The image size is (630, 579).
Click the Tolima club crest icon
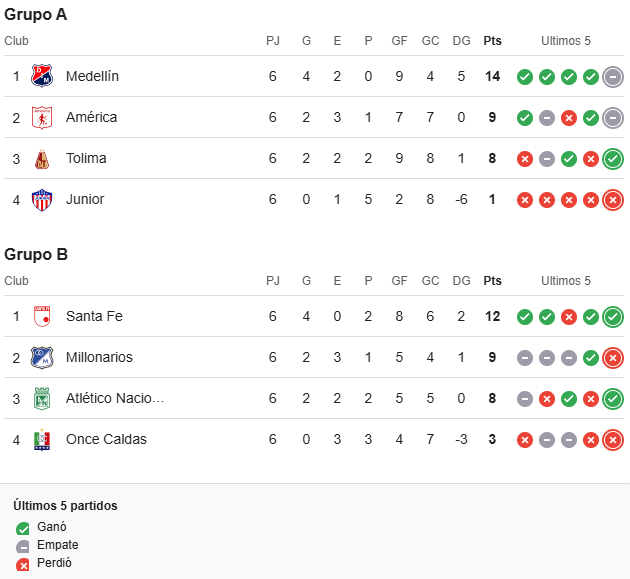tap(41, 158)
